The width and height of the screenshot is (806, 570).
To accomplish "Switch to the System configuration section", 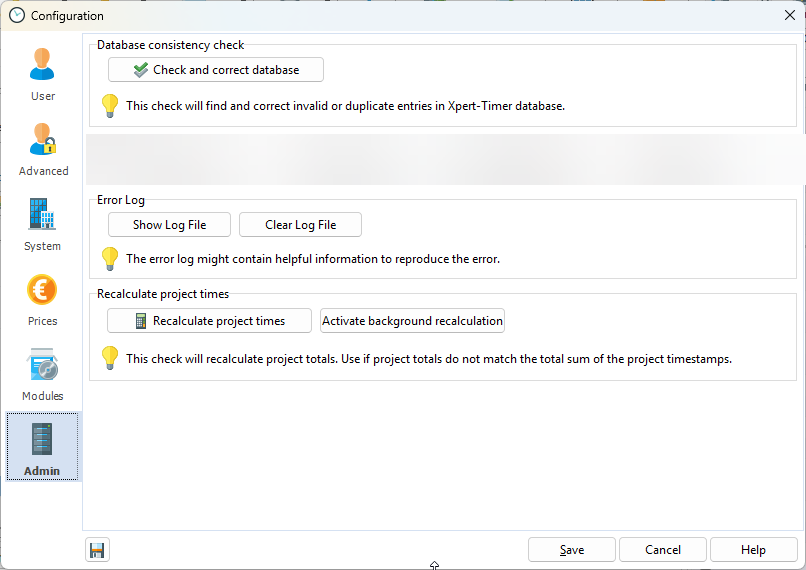I will [43, 223].
